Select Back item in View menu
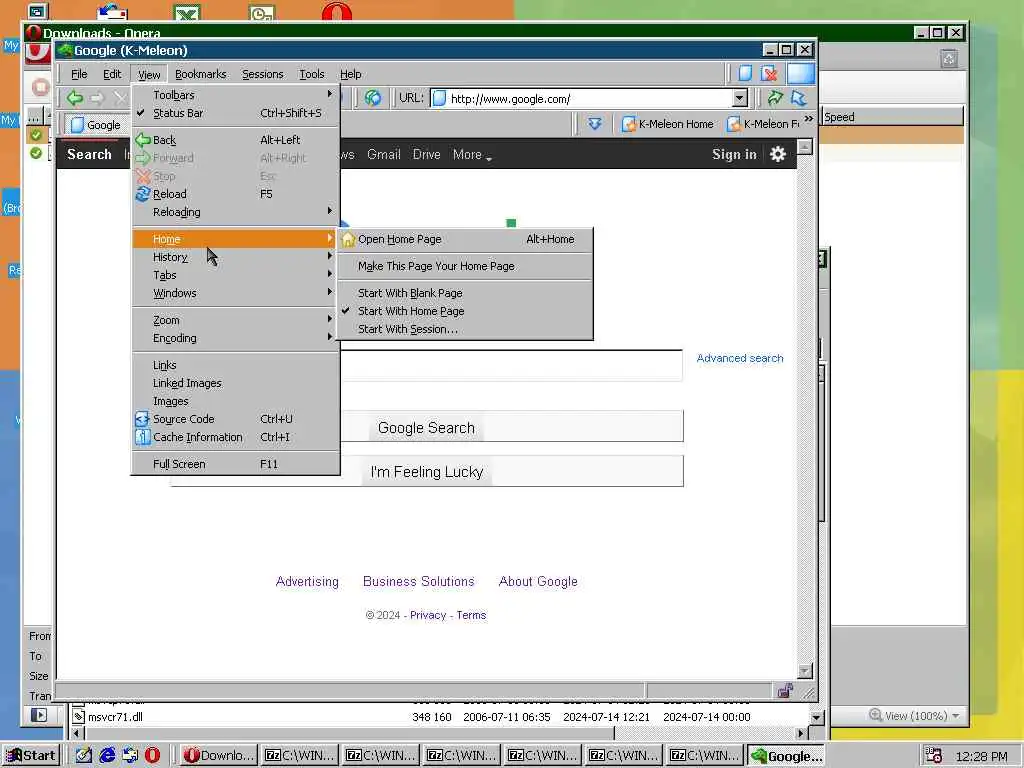The width and height of the screenshot is (1024, 768). 235,140
